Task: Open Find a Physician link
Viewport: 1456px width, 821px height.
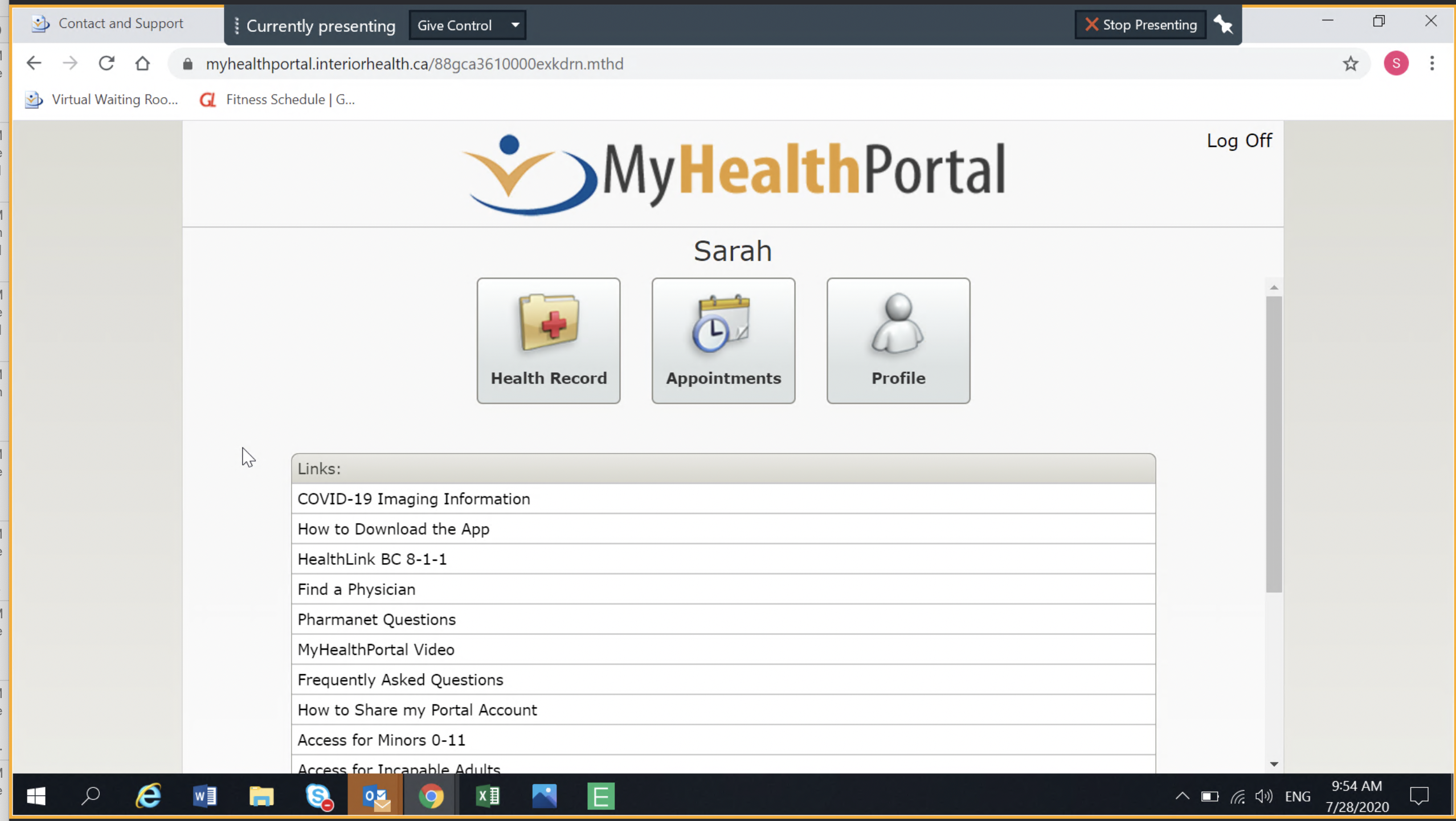Action: click(x=356, y=589)
